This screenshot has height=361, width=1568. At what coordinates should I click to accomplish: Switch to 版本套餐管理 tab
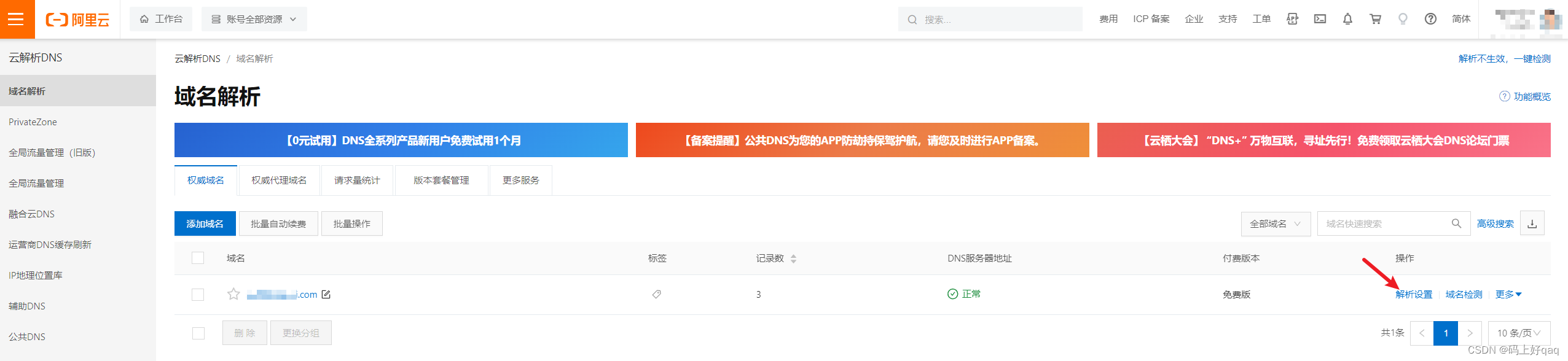click(441, 180)
